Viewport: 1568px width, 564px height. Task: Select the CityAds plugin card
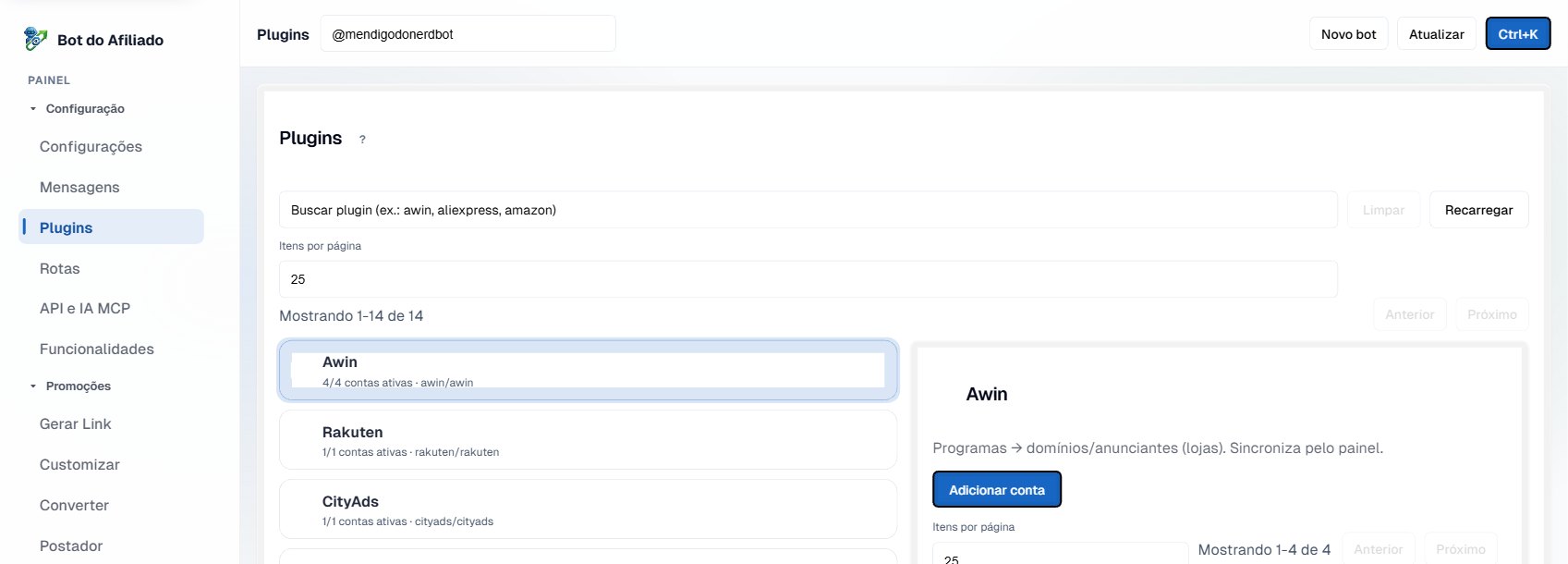point(589,509)
